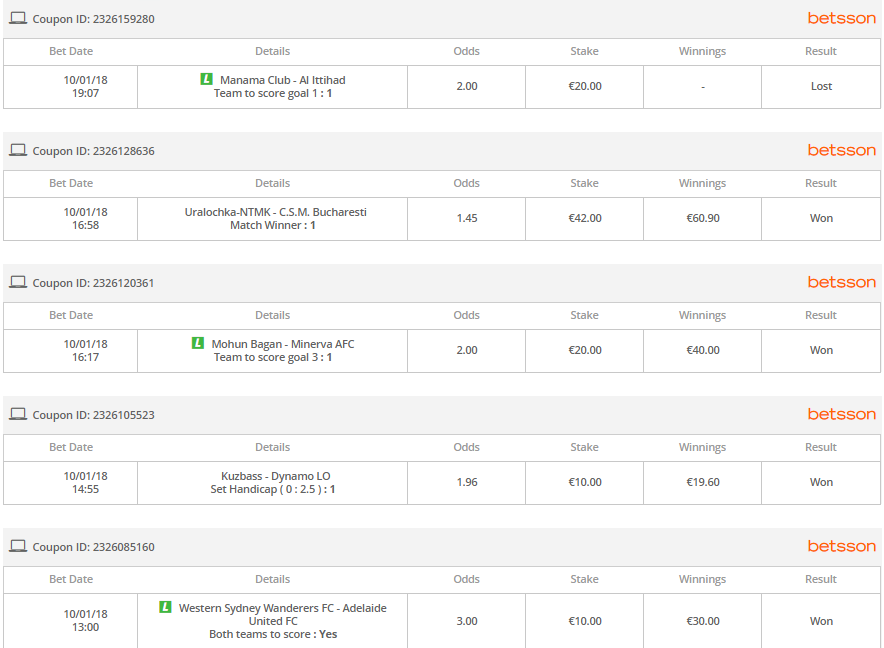884x648 pixels.
Task: Click green live icon next to Manama Club
Action: click(x=207, y=79)
